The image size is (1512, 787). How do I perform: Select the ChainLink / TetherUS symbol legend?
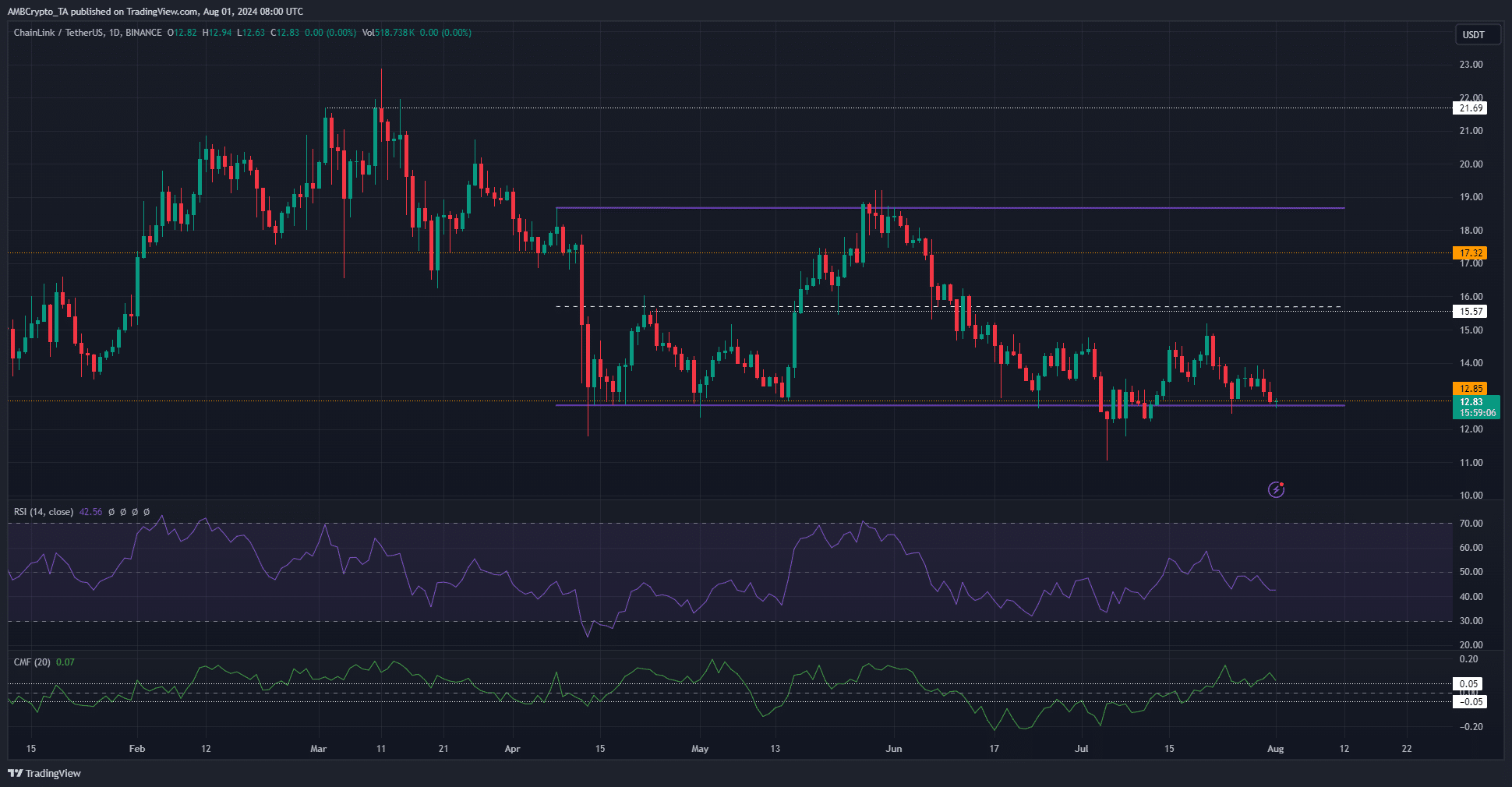[88, 33]
